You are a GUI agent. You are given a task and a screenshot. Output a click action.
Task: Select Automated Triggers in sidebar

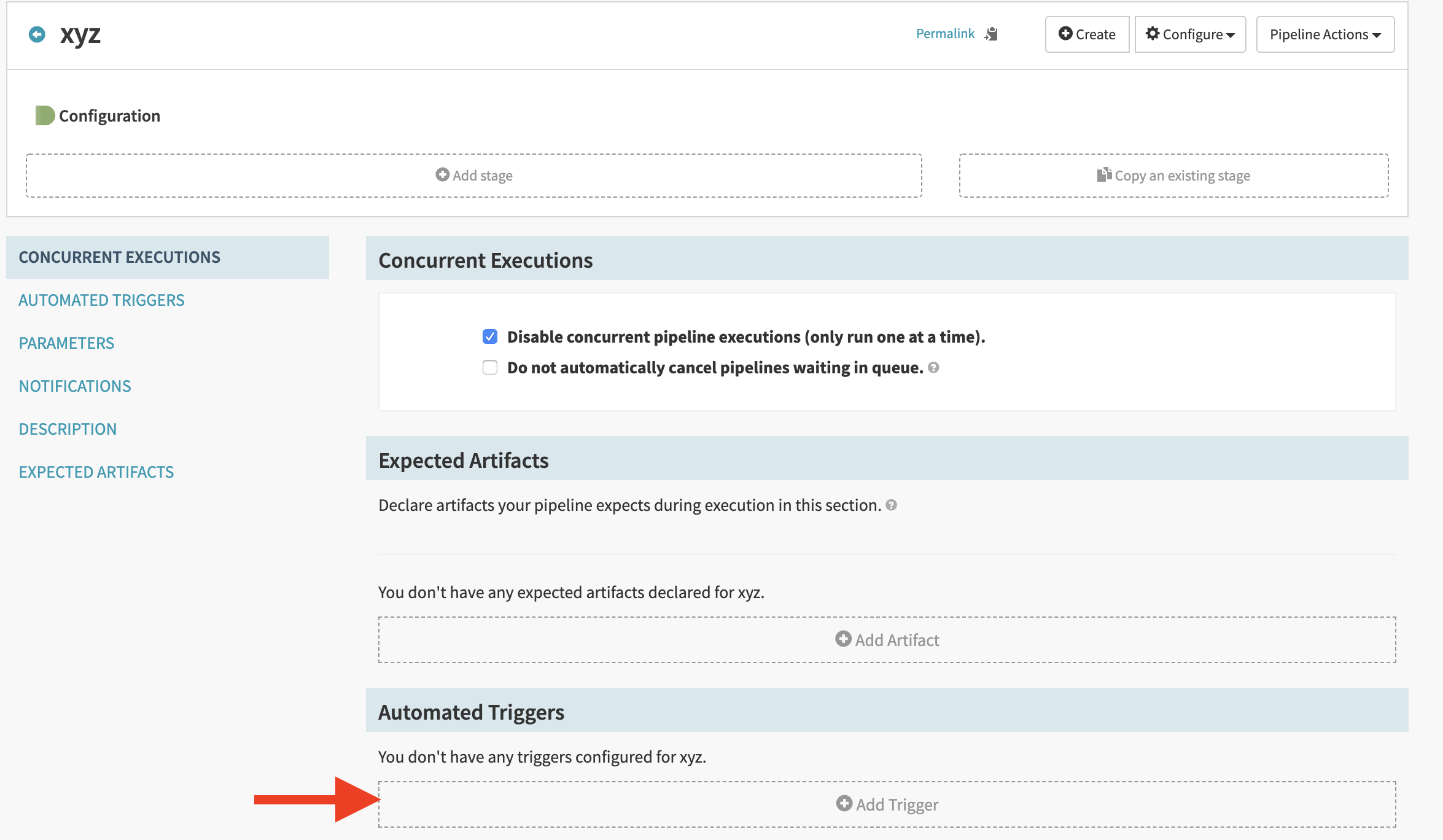tap(101, 300)
